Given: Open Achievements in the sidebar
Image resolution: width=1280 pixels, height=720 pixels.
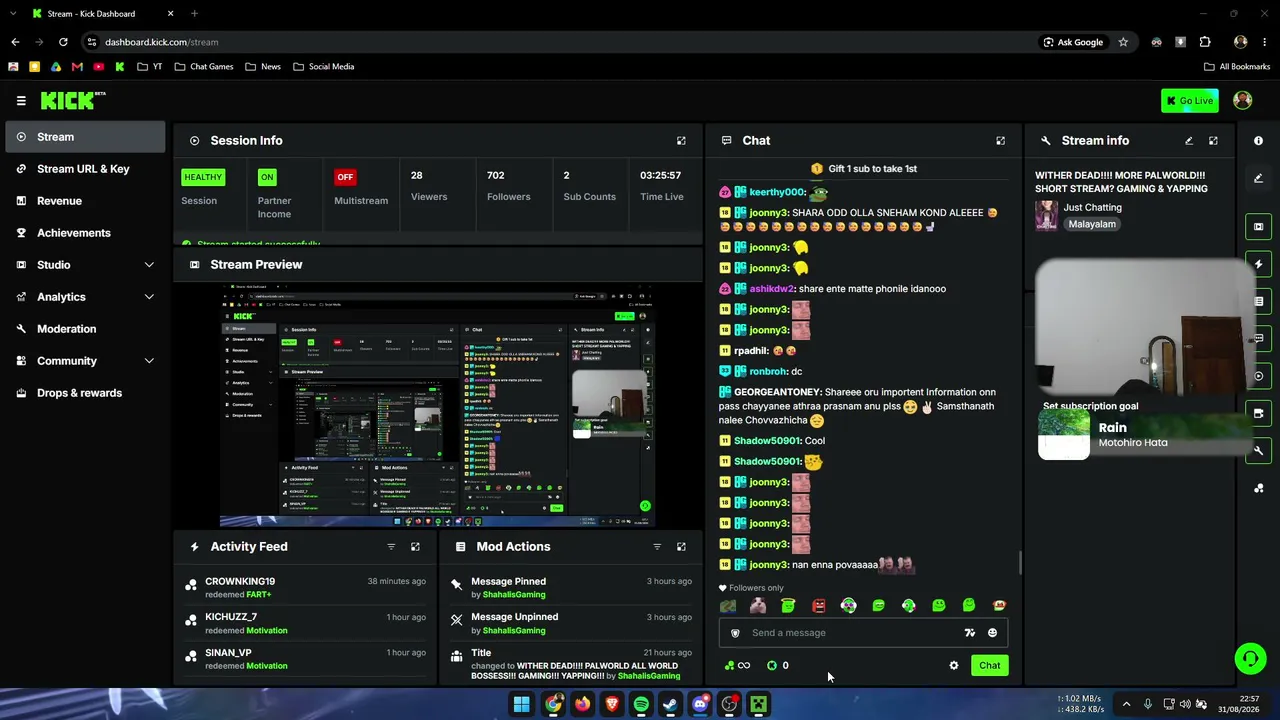Looking at the screenshot, I should (x=84, y=233).
